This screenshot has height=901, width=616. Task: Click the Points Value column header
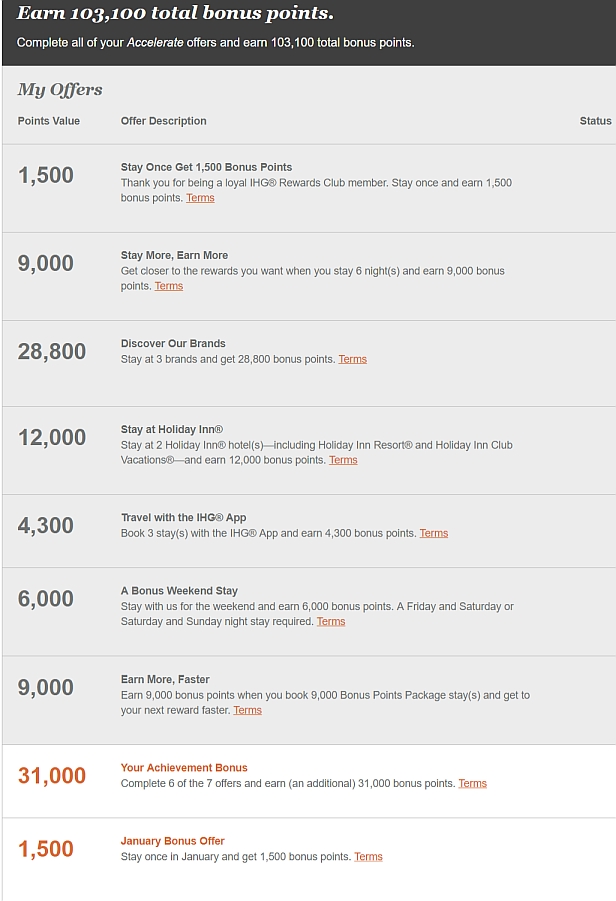pyautogui.click(x=49, y=121)
